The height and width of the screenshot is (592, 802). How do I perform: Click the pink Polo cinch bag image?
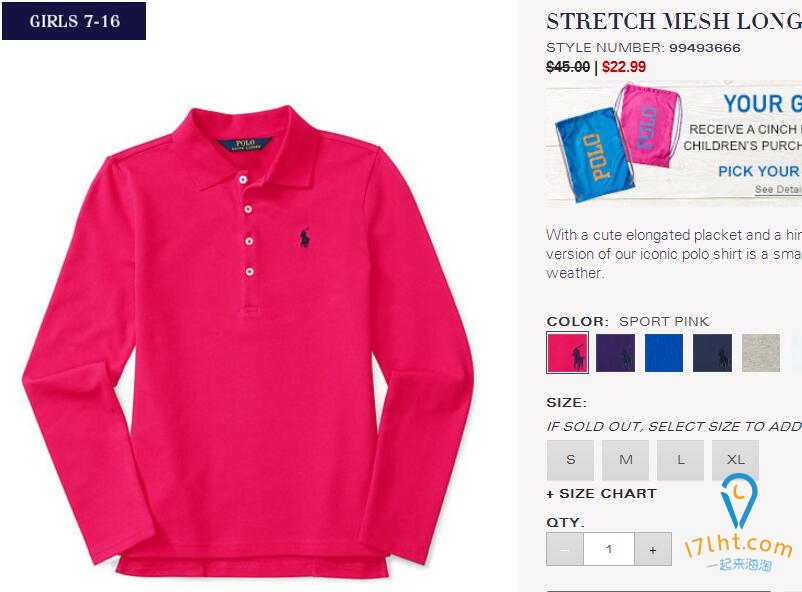click(648, 126)
